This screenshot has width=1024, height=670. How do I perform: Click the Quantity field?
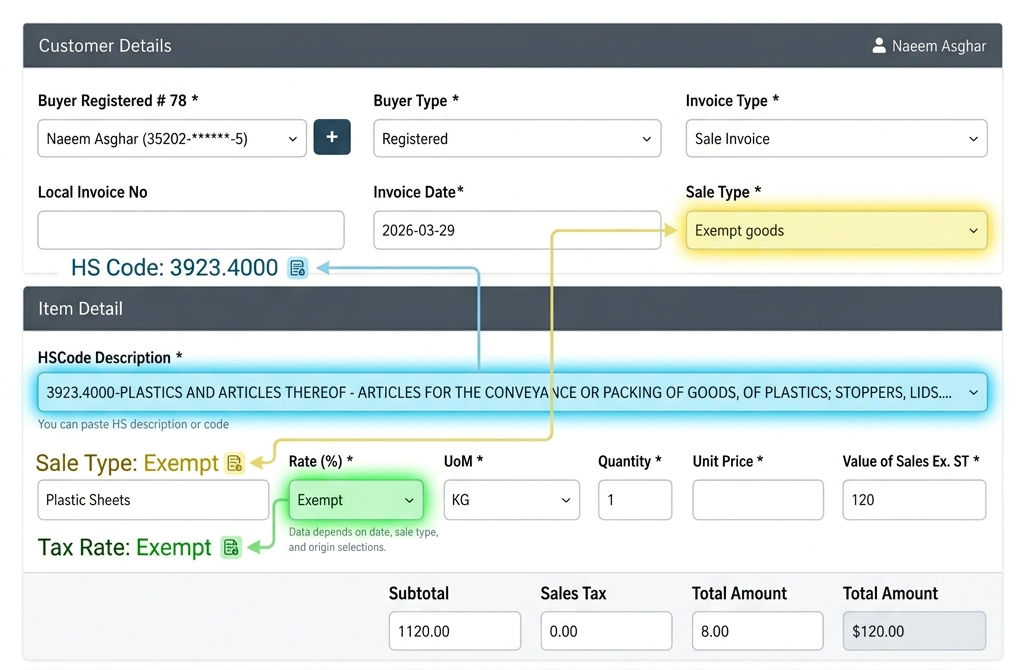tap(635, 500)
